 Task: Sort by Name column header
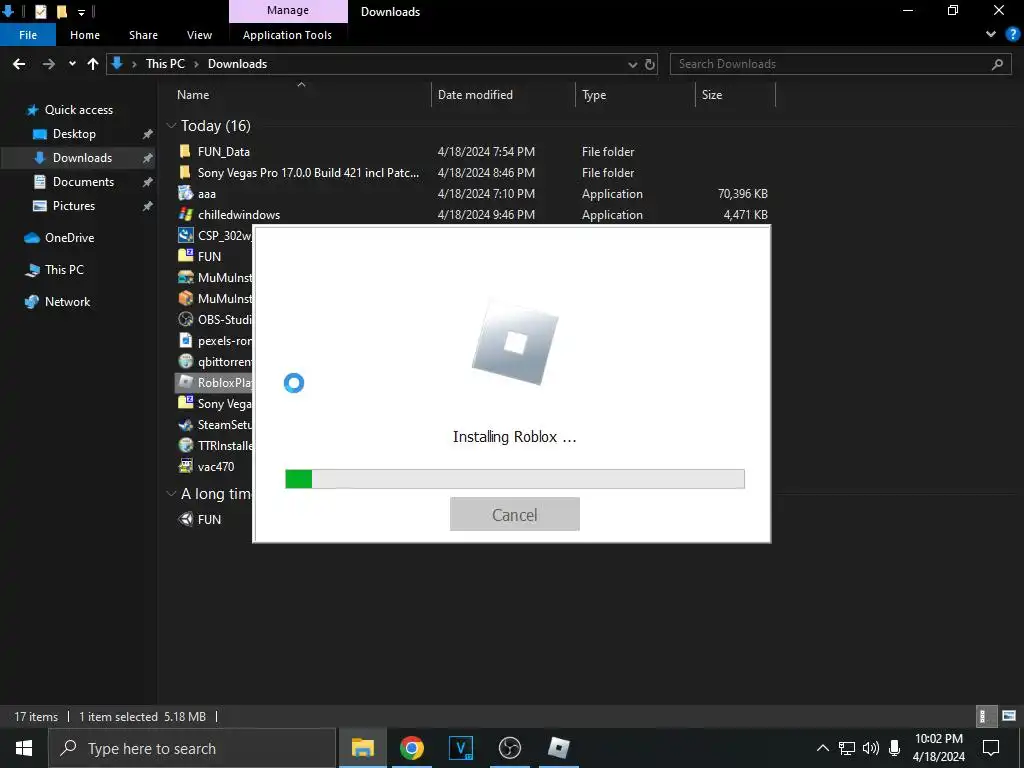[193, 95]
